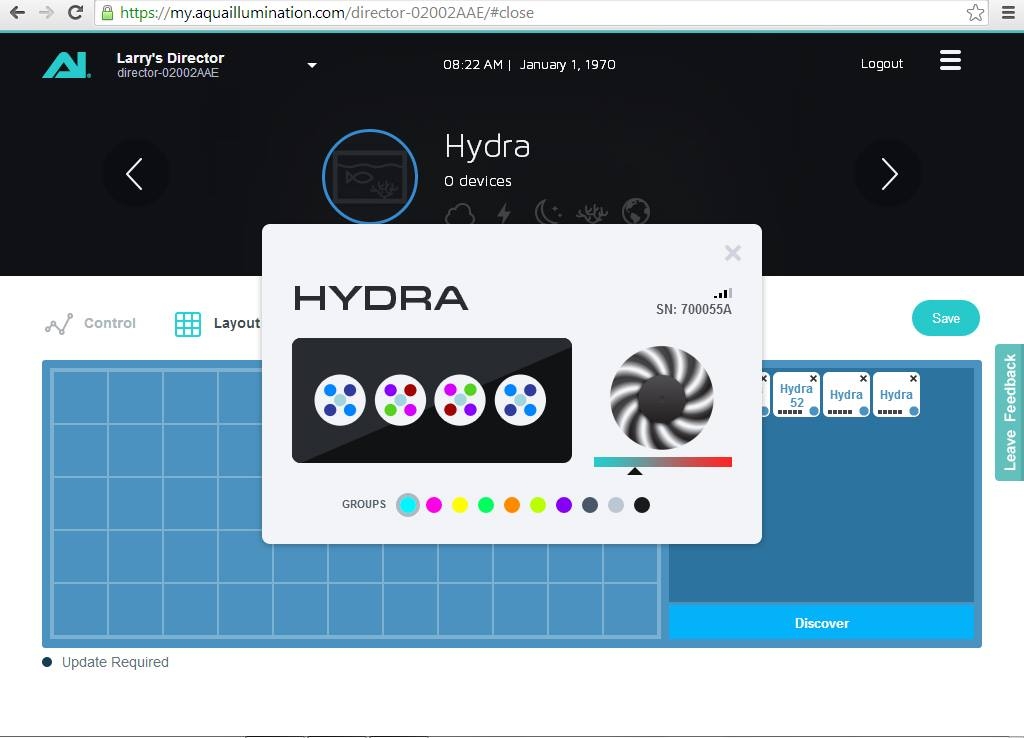Click the Discover button
This screenshot has height=738, width=1024.
tap(822, 623)
